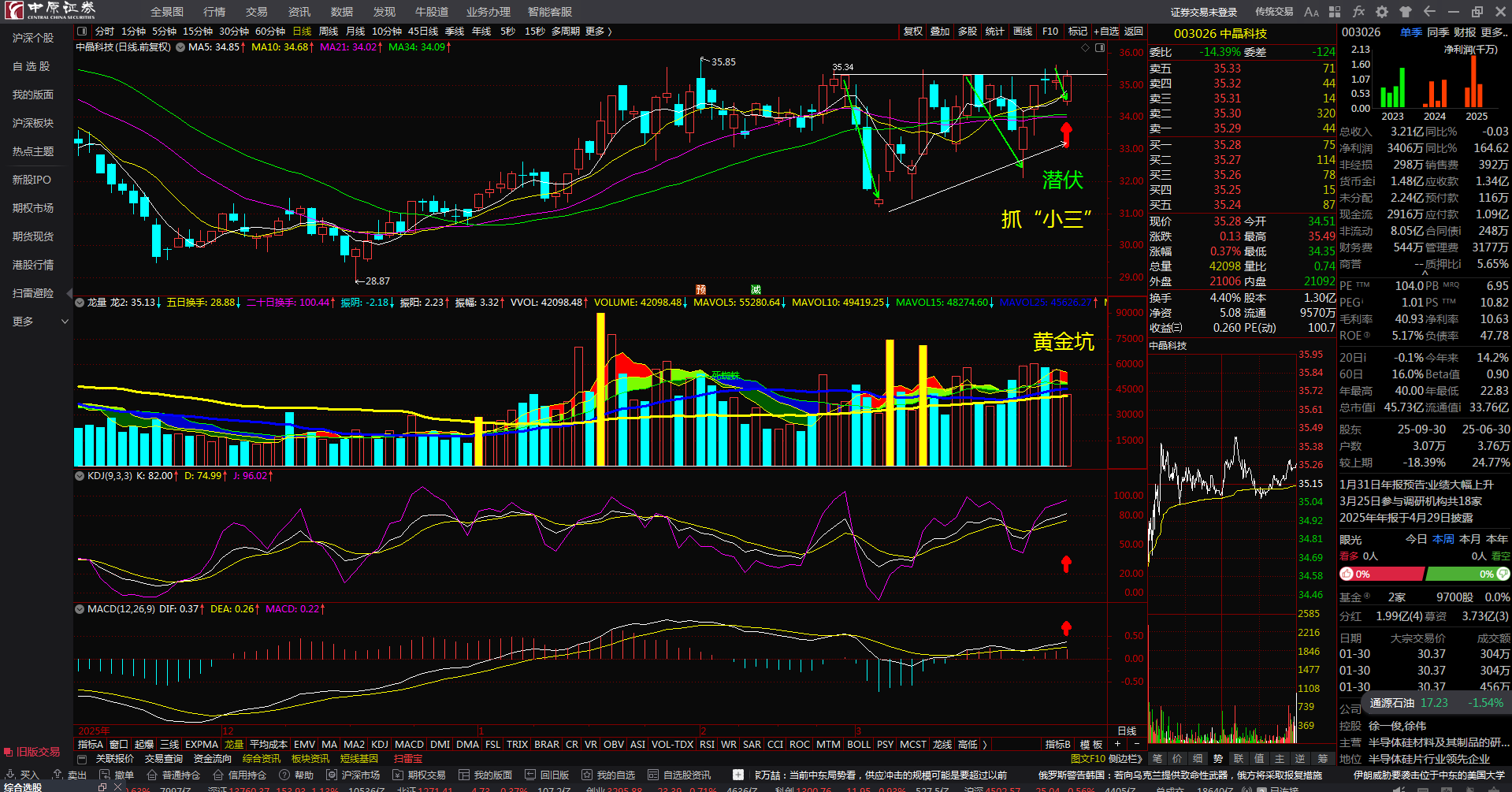This screenshot has height=792, width=1512.
Task: Select the 周线 weekly timeframe tab
Action: coord(329,32)
